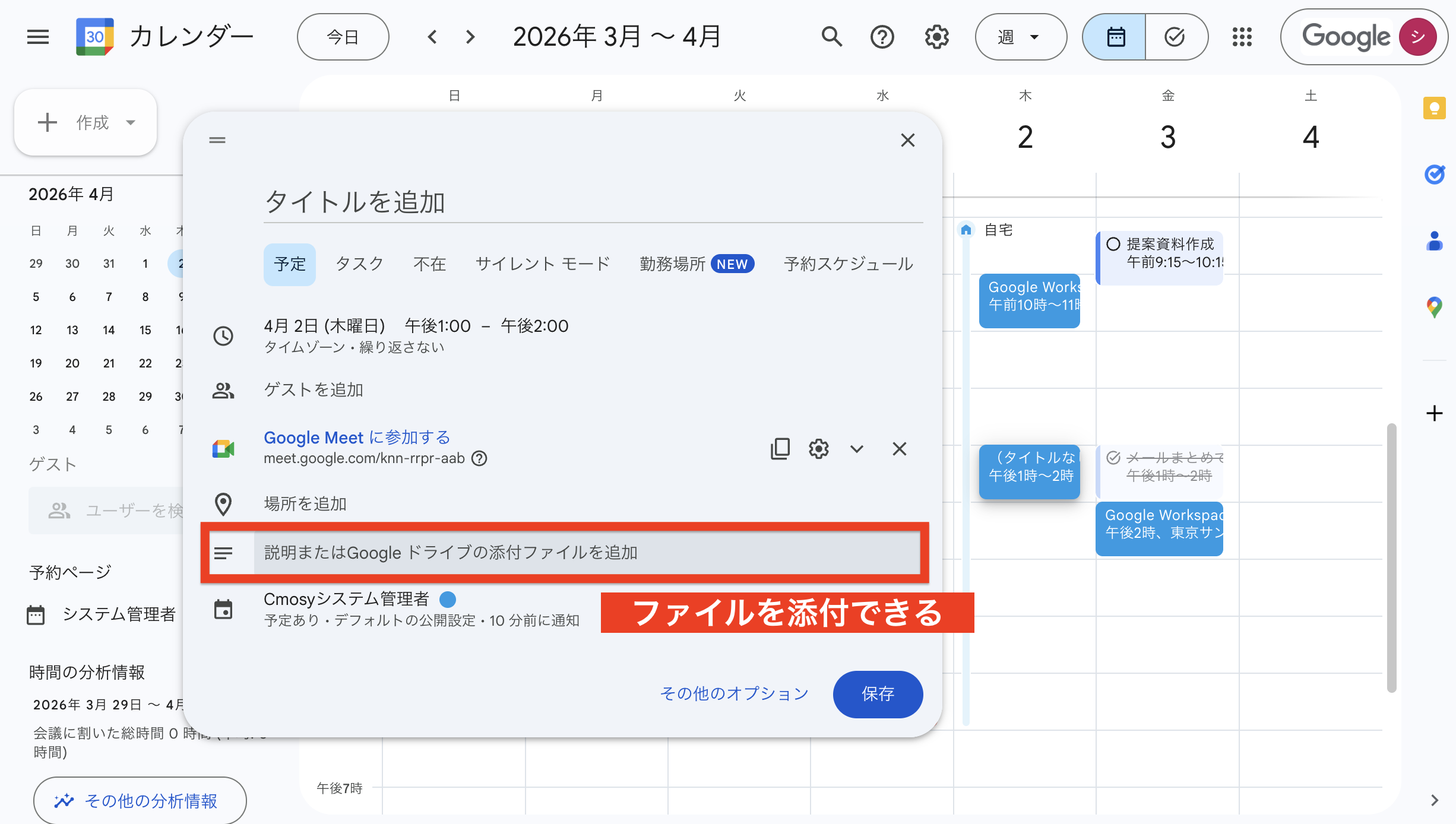Expand Google Meet joining info chevron
The height and width of the screenshot is (824, 1456).
(856, 449)
